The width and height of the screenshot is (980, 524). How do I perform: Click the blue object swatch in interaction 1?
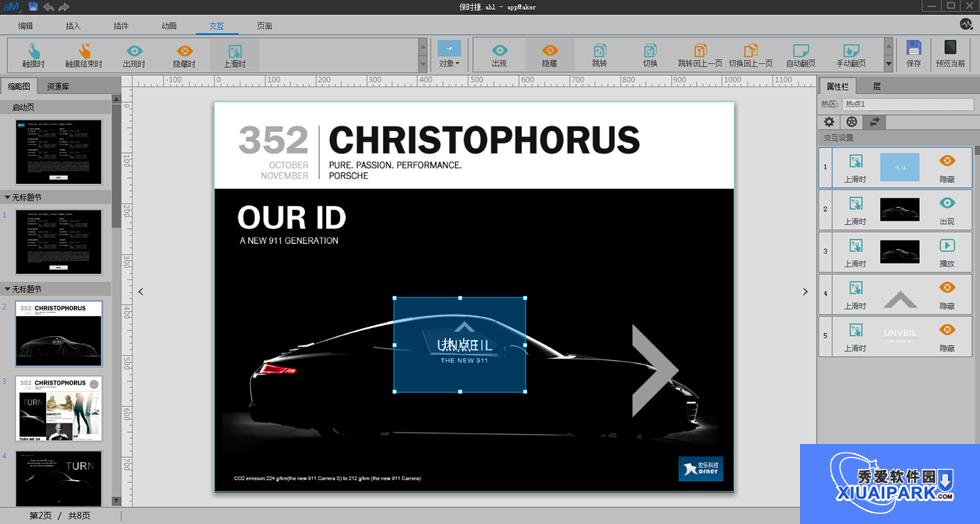pyautogui.click(x=899, y=167)
